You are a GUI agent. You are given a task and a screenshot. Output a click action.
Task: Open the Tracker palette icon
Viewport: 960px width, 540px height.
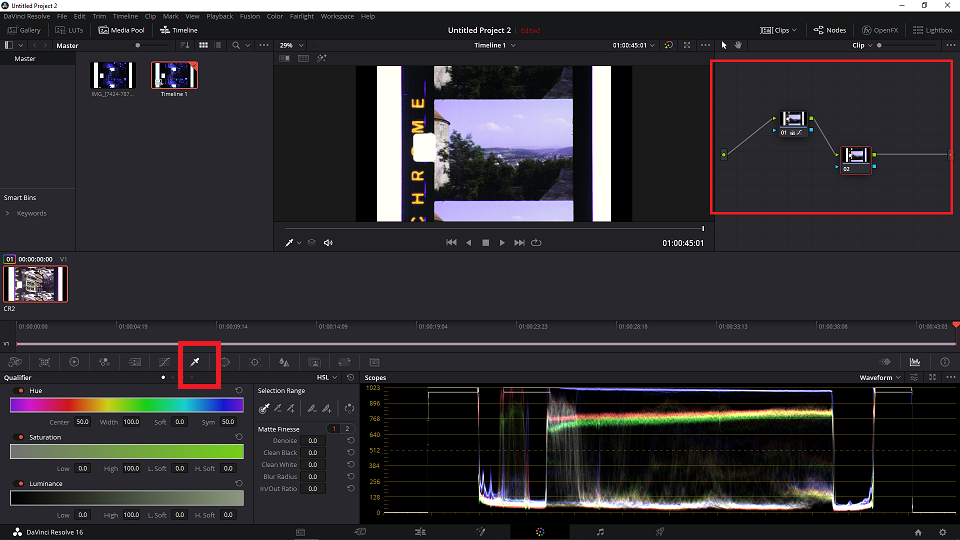coord(255,362)
